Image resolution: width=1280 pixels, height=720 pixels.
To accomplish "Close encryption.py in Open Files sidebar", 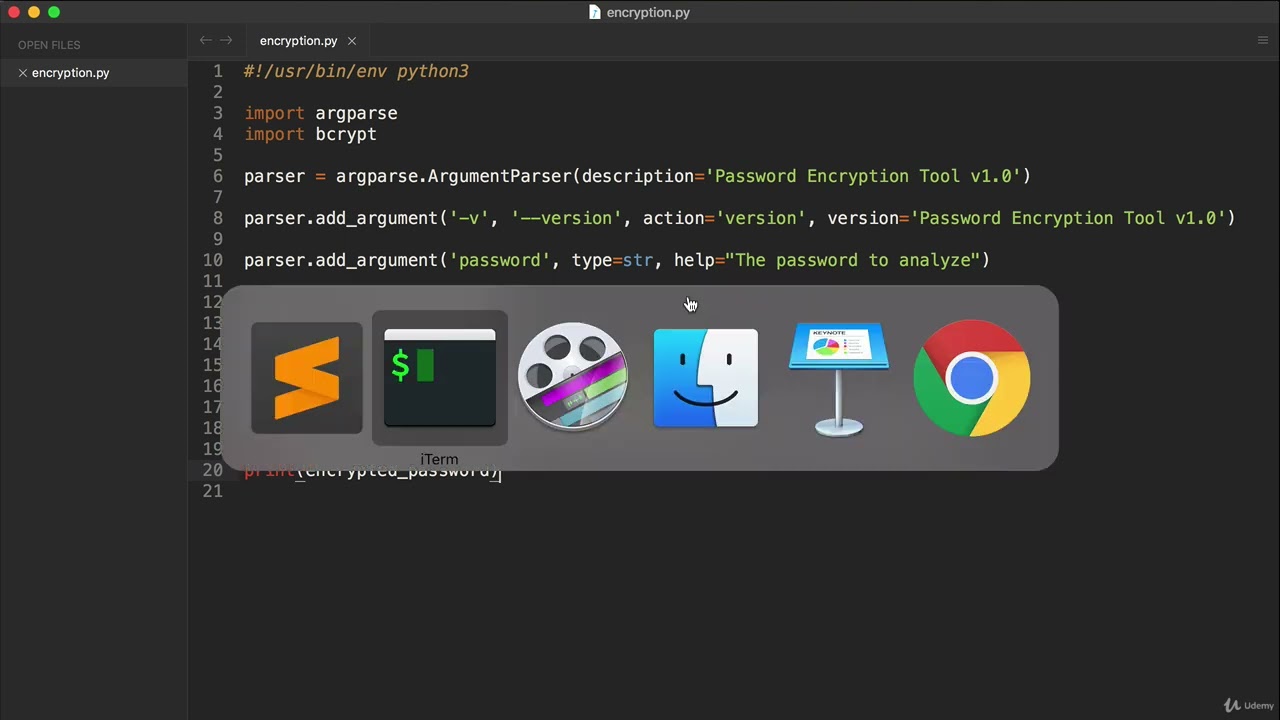I will (22, 73).
